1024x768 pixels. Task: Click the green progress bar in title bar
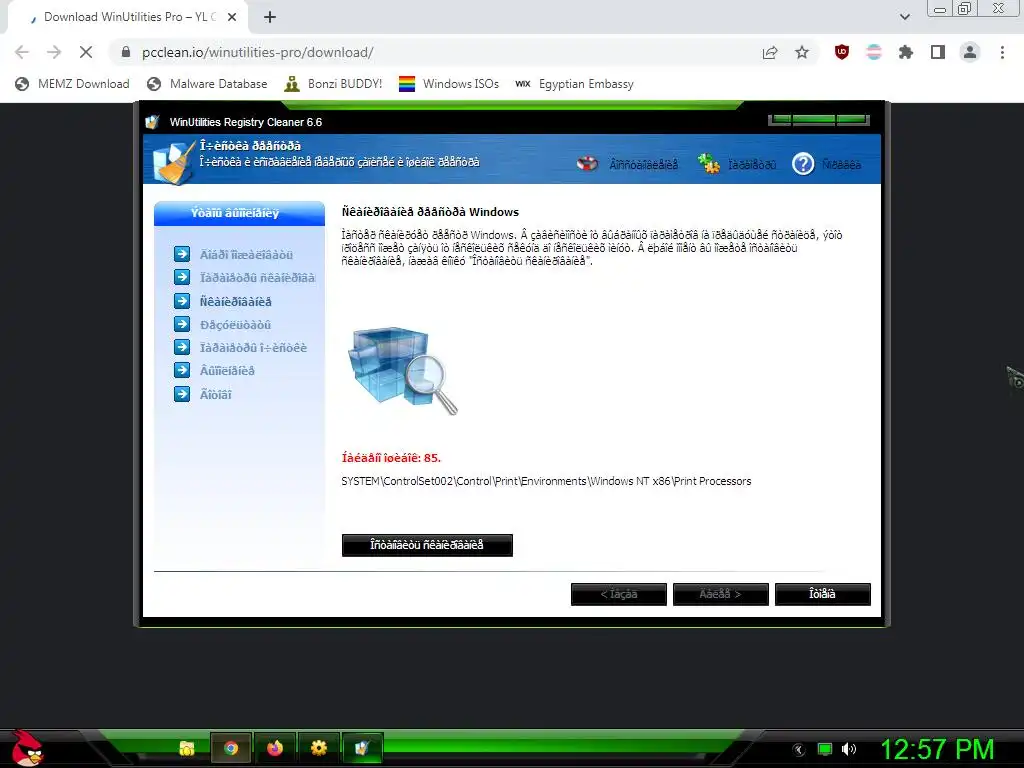pyautogui.click(x=819, y=120)
